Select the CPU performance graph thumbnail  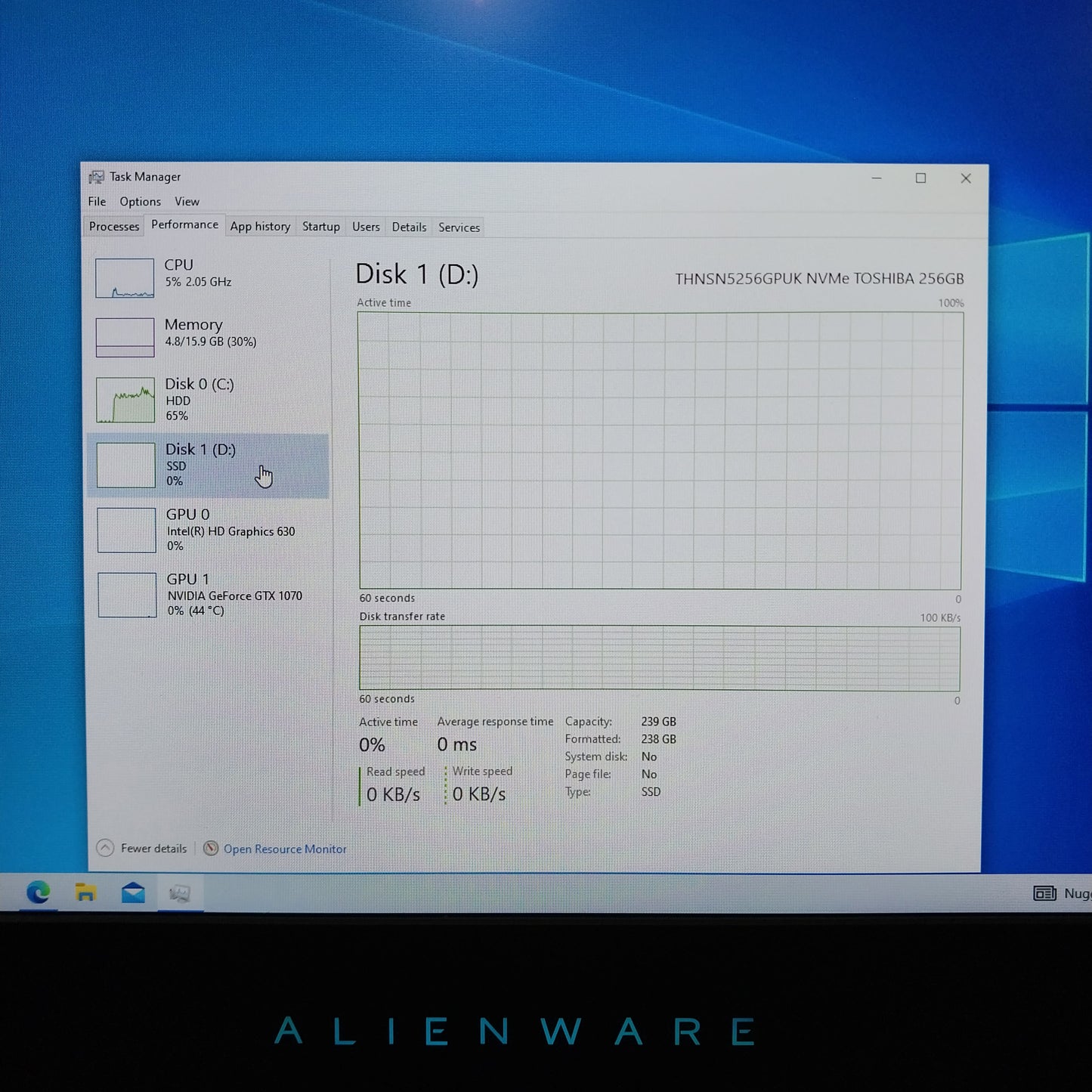[x=125, y=278]
